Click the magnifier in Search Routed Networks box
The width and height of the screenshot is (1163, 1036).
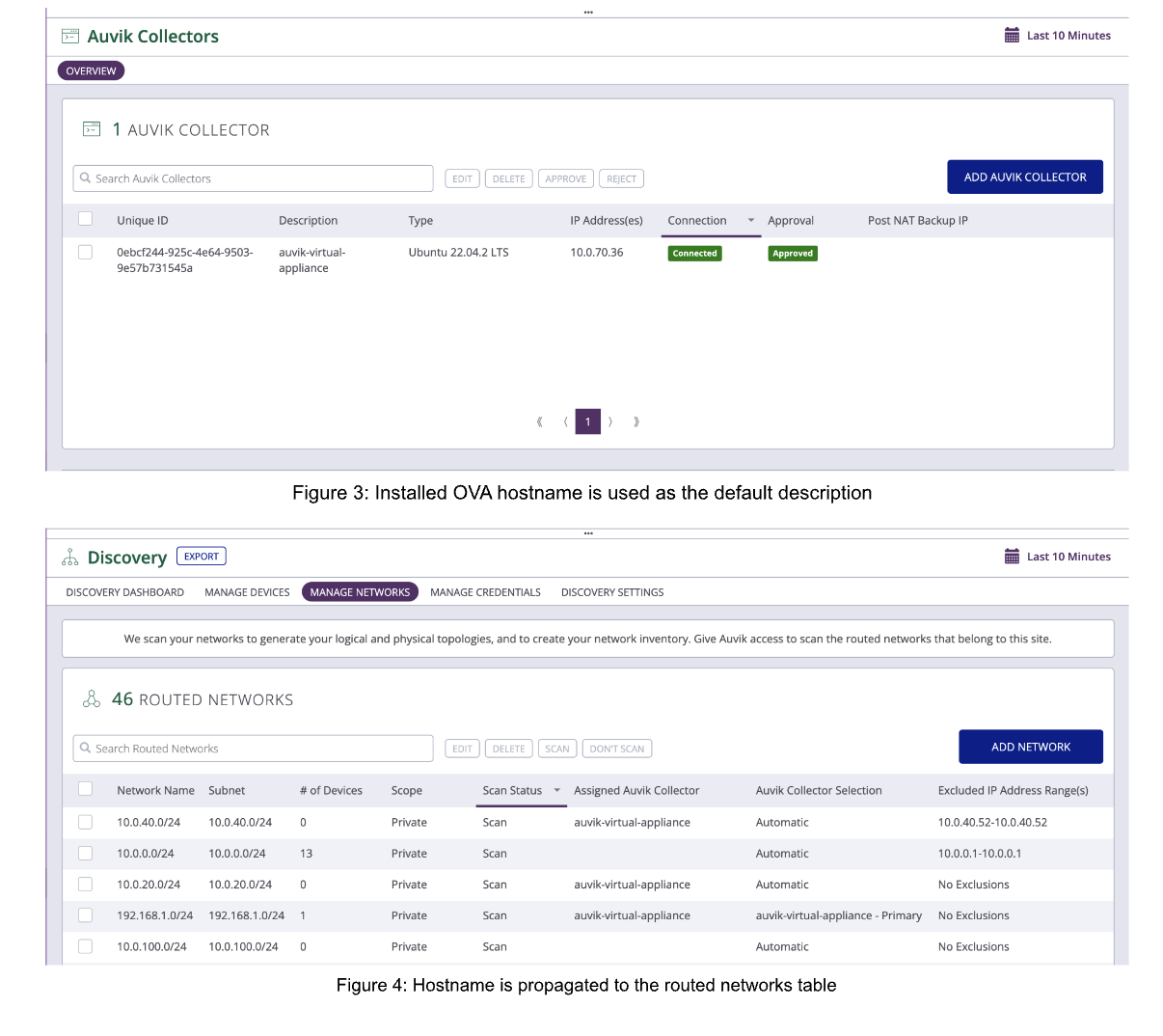[x=86, y=749]
